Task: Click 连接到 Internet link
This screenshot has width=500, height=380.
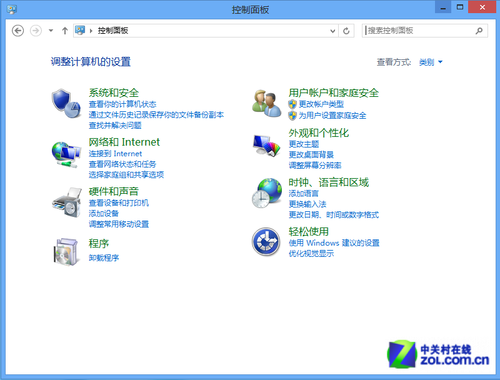Action: [115, 154]
